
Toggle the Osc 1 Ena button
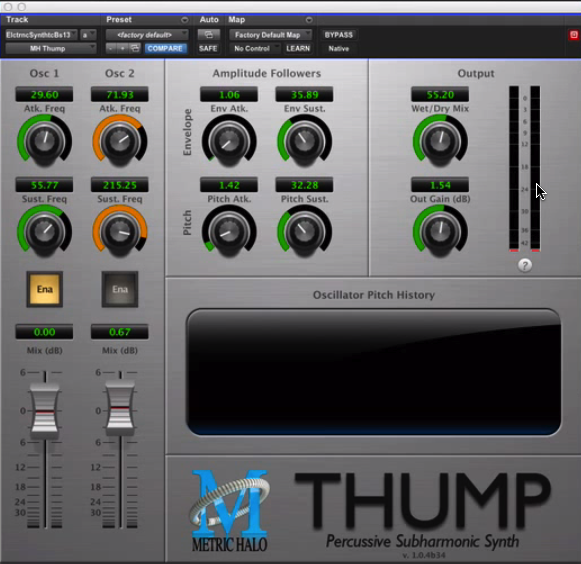coord(44,289)
